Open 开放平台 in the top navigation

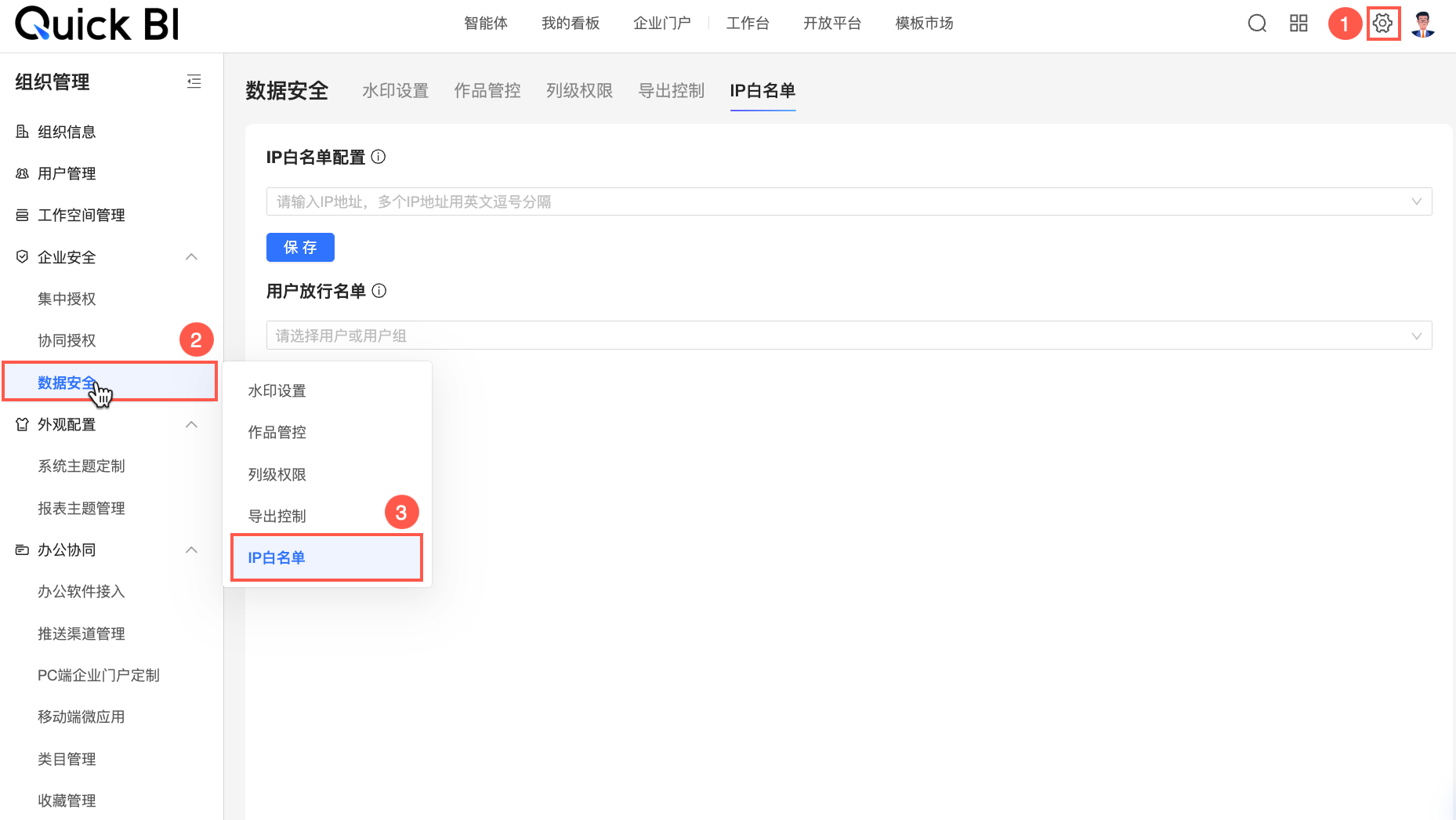point(832,24)
